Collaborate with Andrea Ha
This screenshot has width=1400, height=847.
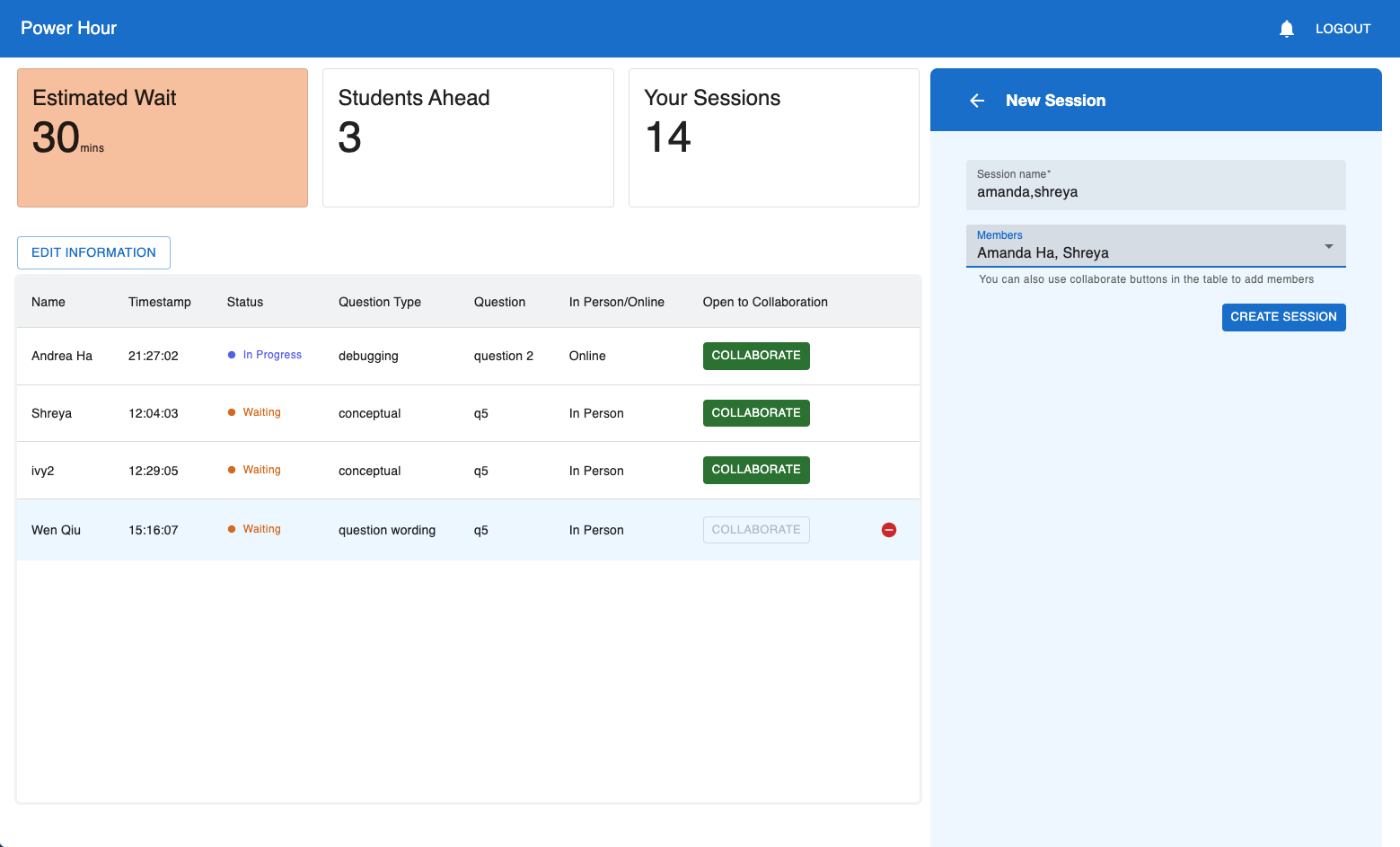tap(756, 356)
